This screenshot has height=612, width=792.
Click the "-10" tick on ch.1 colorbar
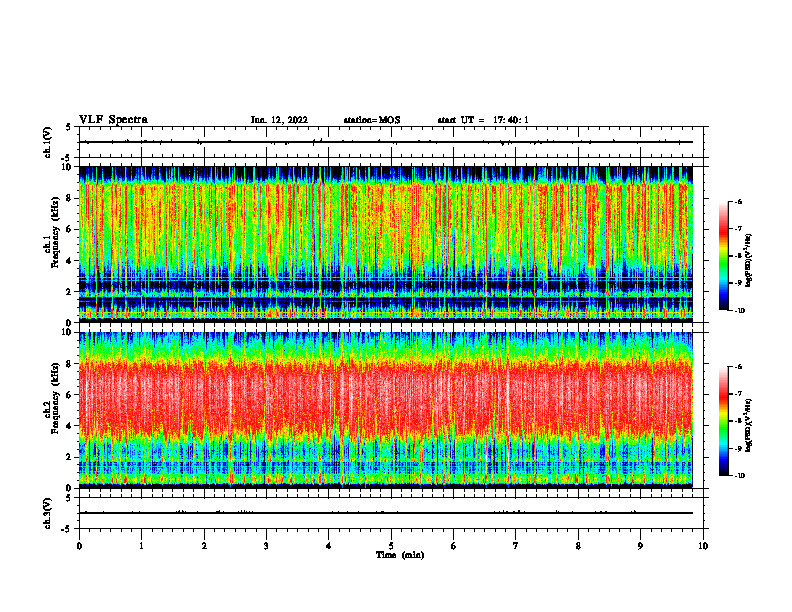click(740, 311)
